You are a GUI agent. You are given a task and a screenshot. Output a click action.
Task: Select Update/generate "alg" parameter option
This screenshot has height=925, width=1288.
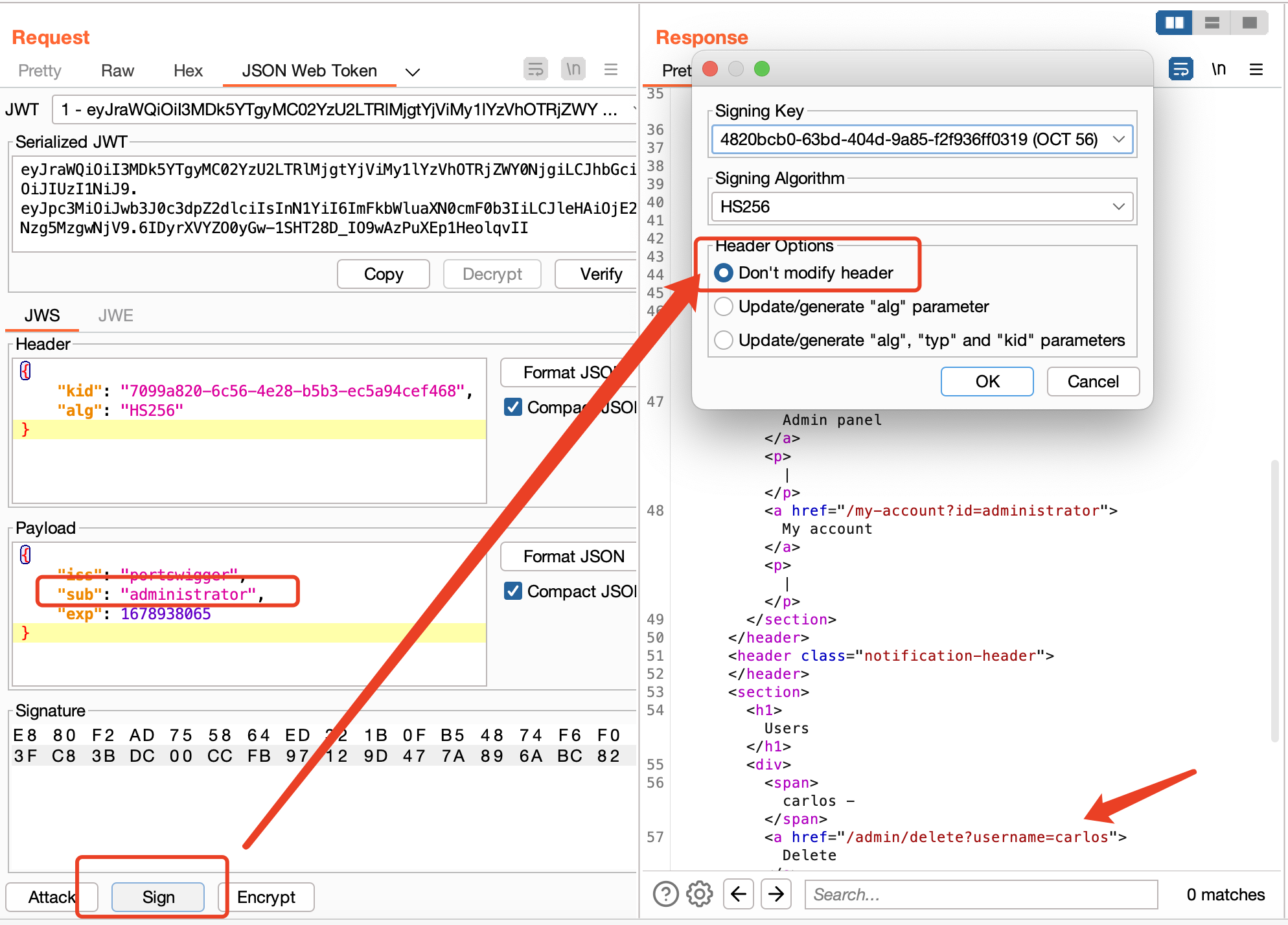tap(724, 306)
